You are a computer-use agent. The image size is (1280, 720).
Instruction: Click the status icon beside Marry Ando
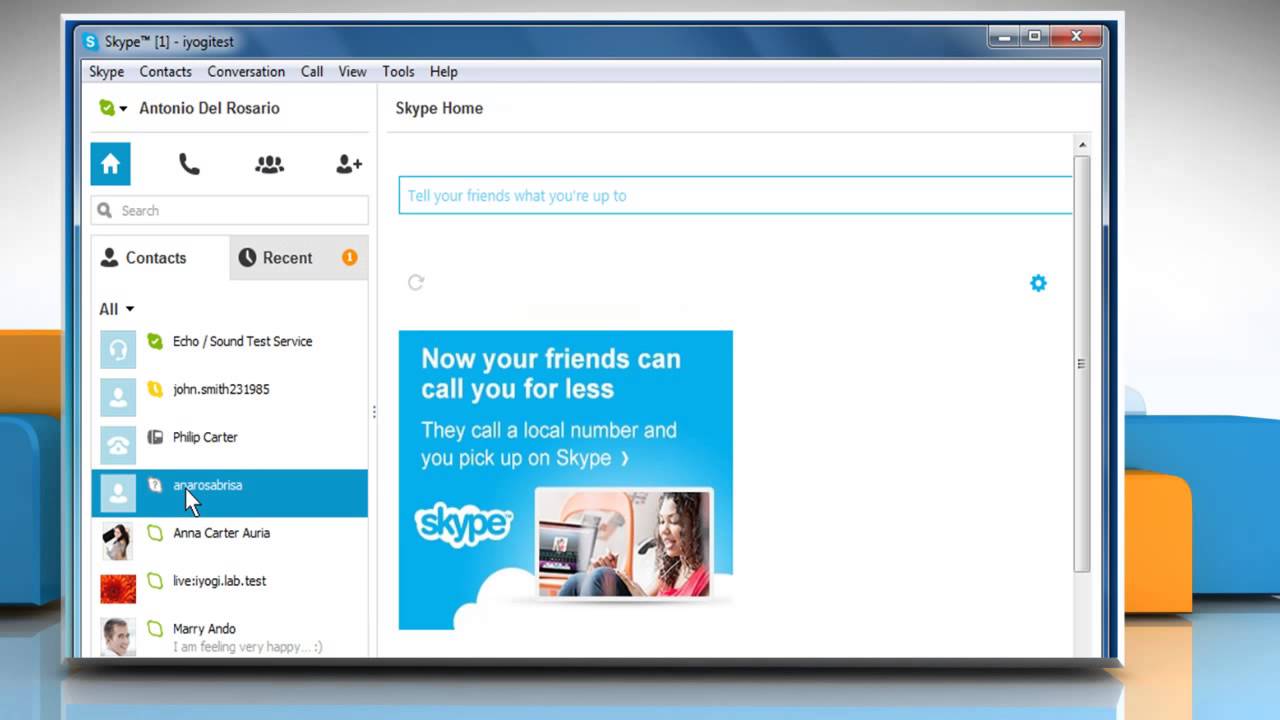tap(154, 629)
